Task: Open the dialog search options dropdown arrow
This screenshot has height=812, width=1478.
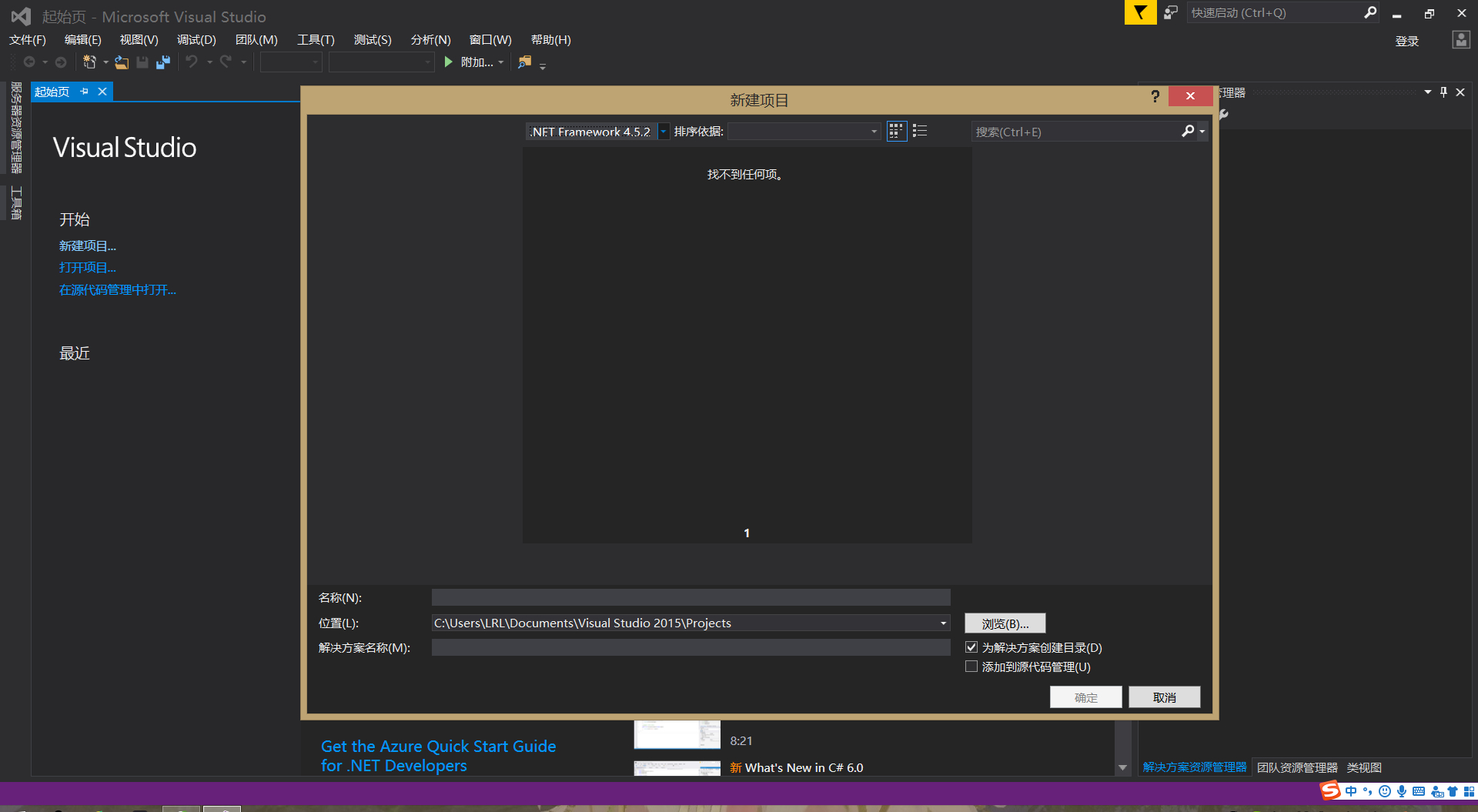Action: click(1202, 132)
